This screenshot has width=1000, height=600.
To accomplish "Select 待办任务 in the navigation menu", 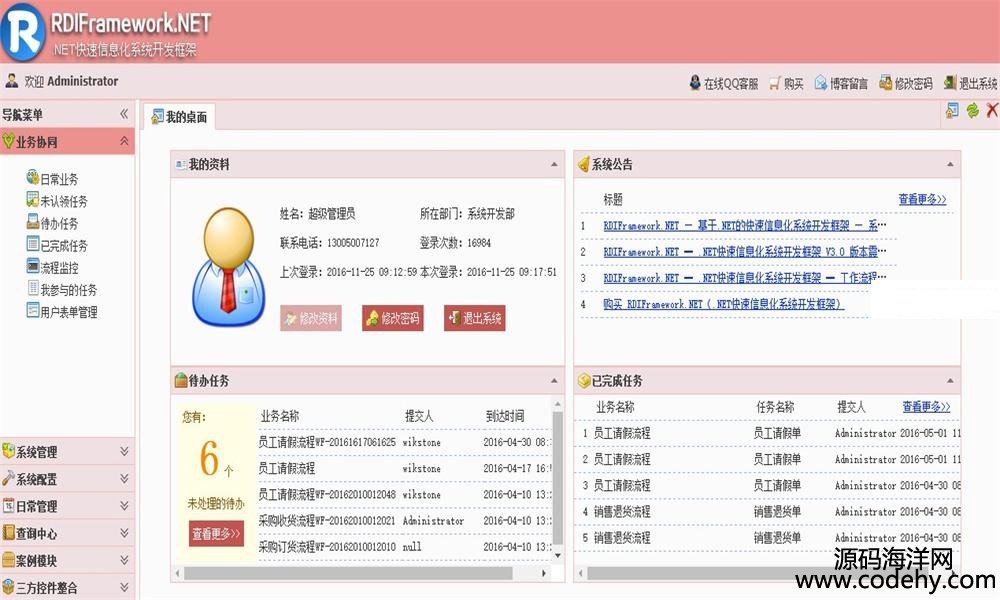I will tap(52, 223).
